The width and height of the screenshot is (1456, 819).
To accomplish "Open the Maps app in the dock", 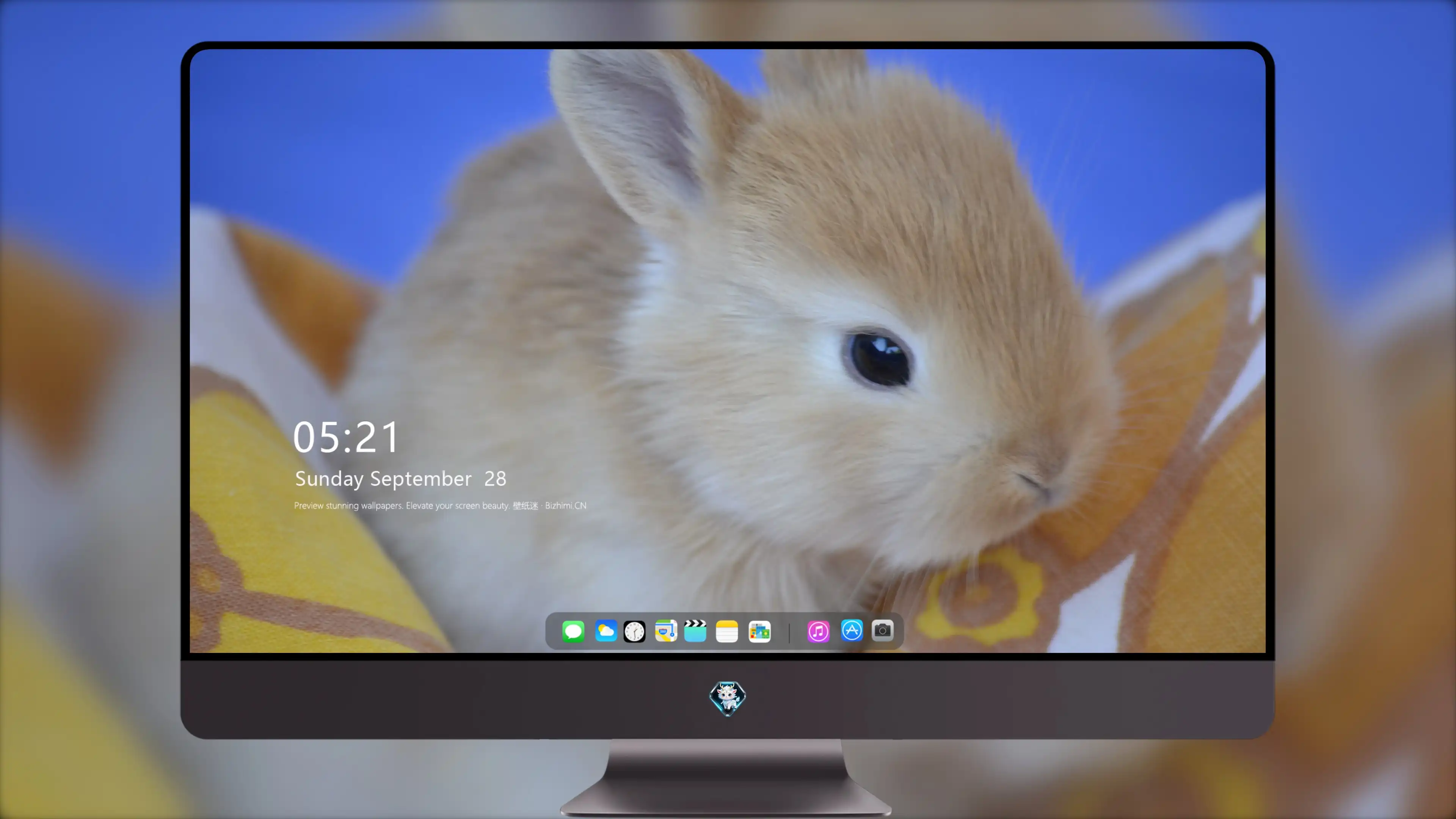I will 666,631.
